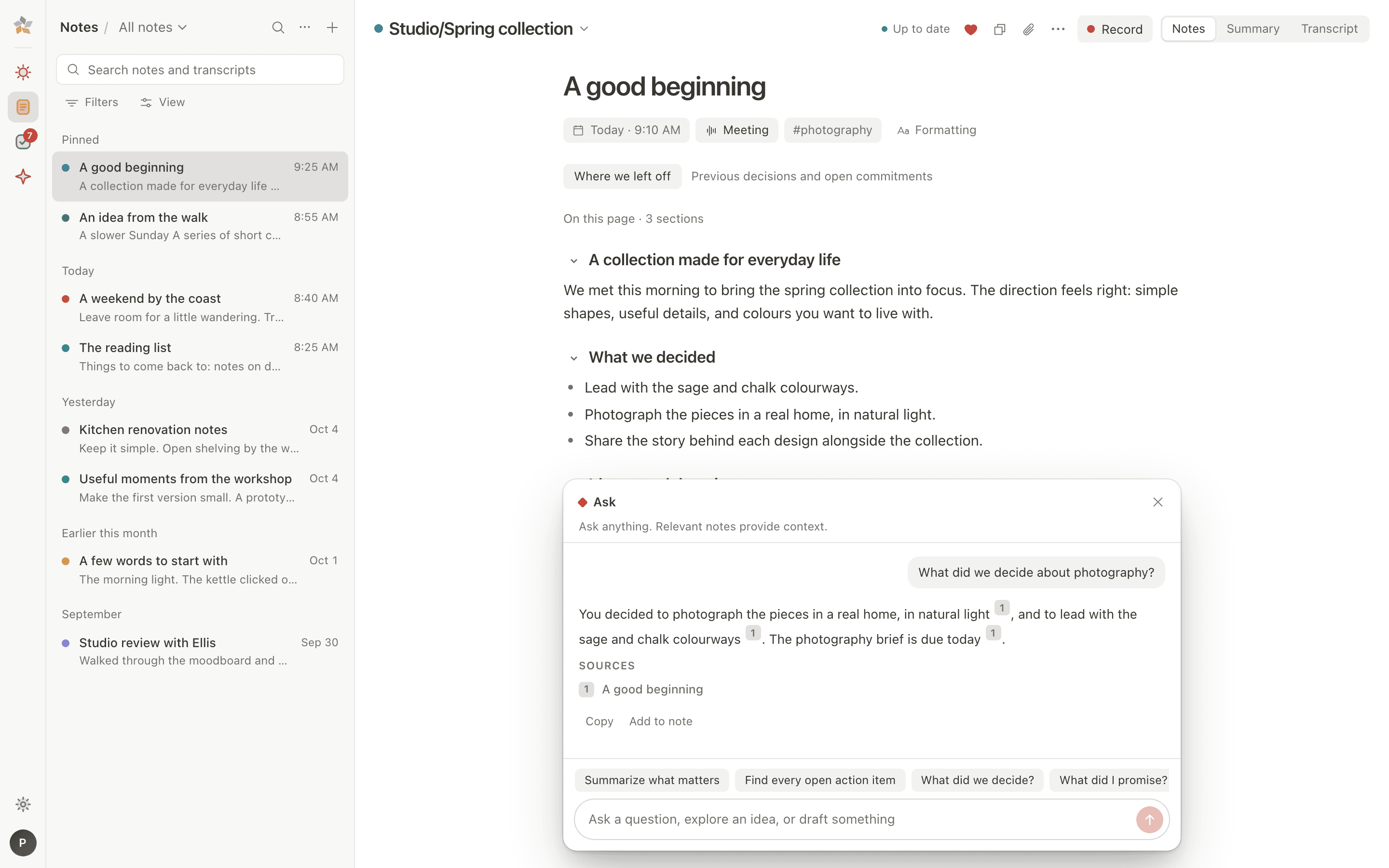
Task: Select 'What did I promise?' suggestion
Action: 1110,780
